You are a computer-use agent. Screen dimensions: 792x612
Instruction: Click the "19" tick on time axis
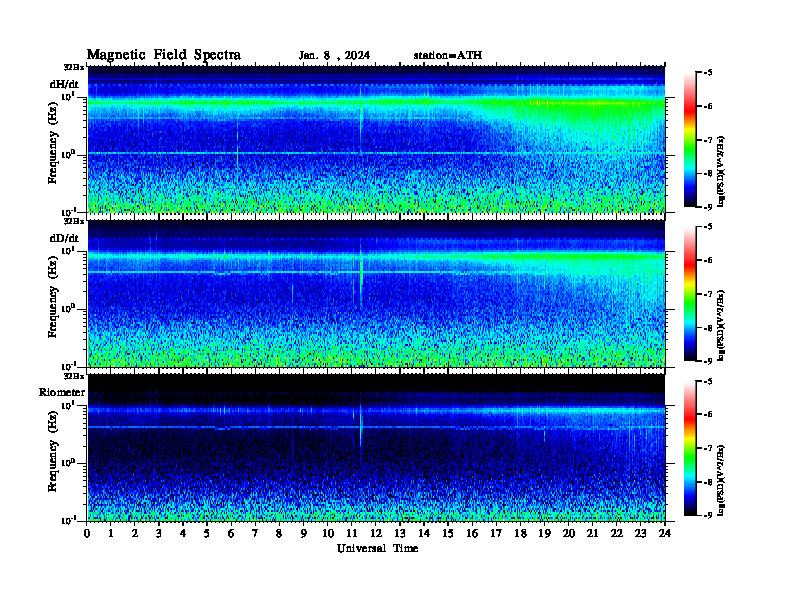coord(544,533)
